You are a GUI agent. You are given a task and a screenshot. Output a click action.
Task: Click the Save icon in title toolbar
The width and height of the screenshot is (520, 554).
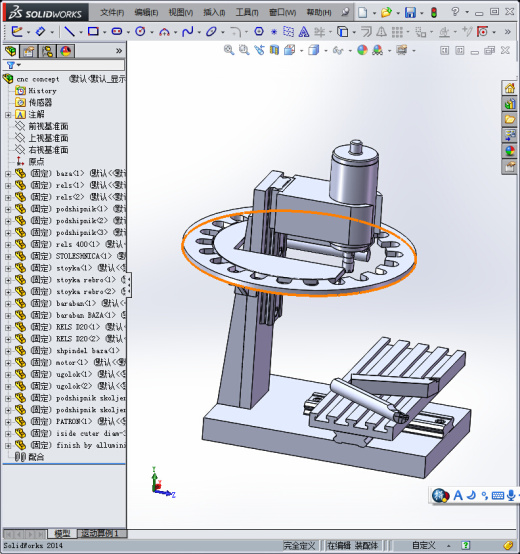click(x=410, y=13)
